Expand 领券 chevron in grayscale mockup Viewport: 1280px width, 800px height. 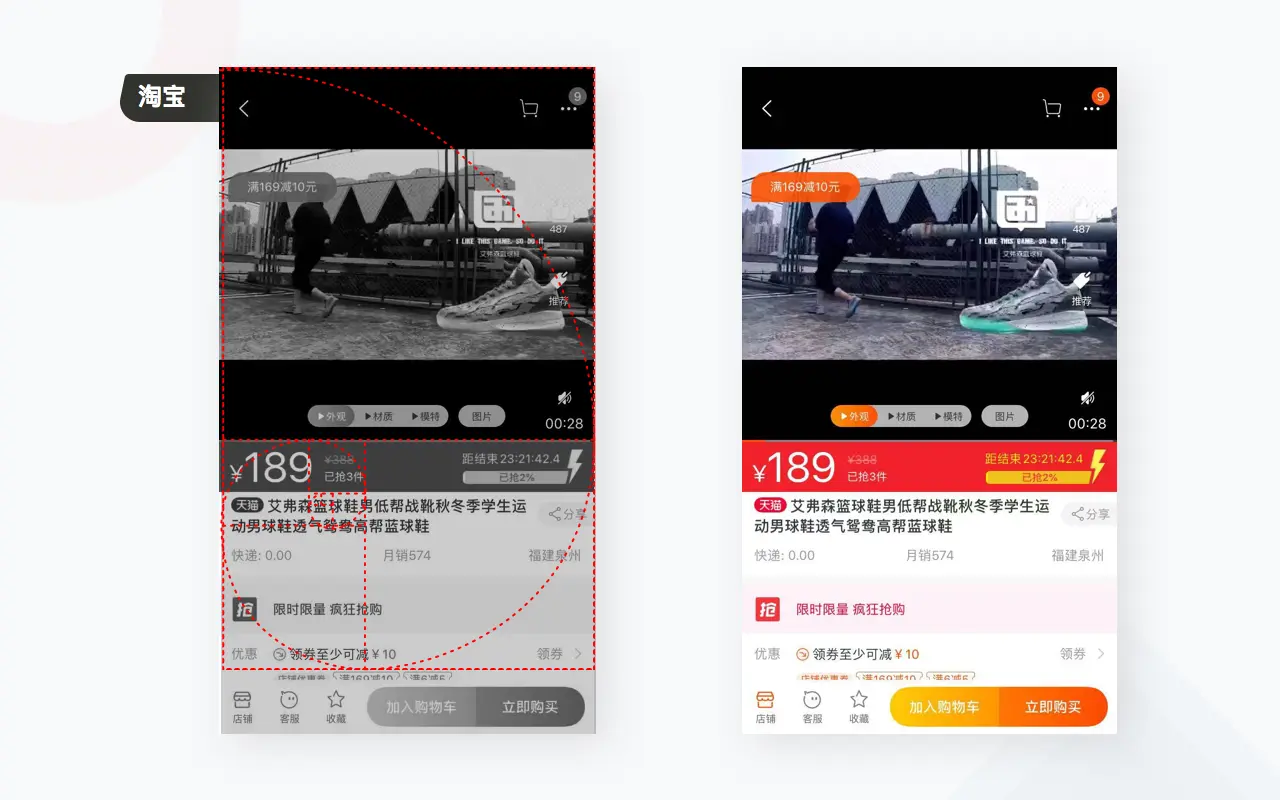[x=578, y=654]
